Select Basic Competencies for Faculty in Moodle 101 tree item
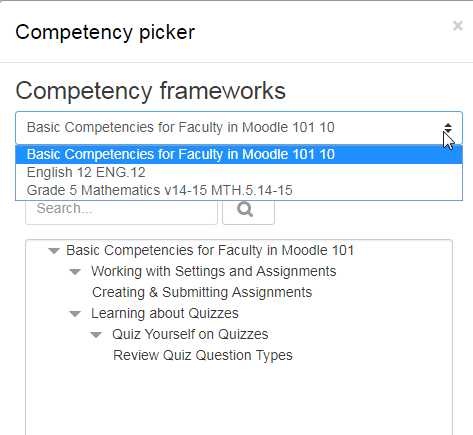Image resolution: width=473 pixels, height=435 pixels. [210, 250]
